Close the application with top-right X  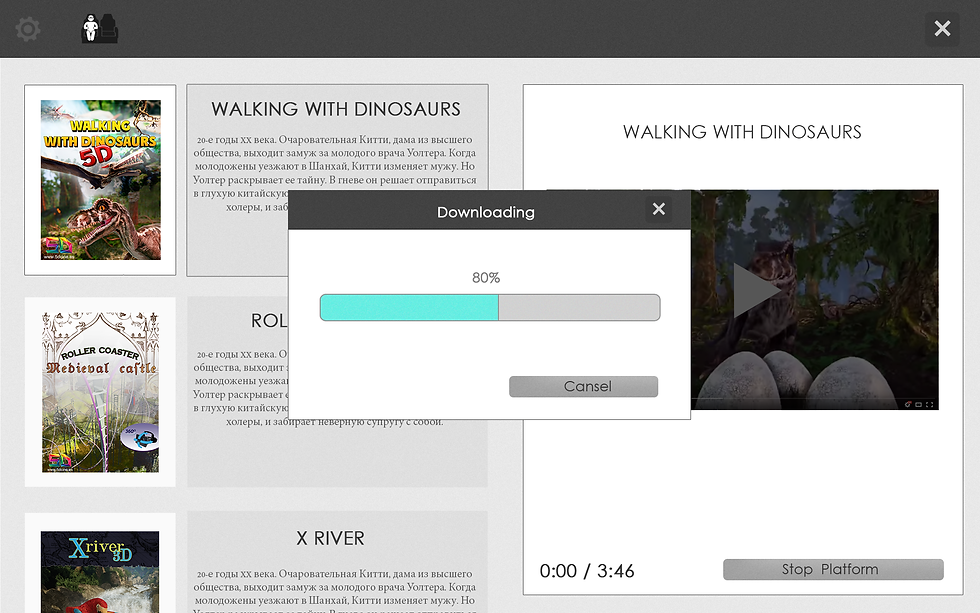pos(942,29)
